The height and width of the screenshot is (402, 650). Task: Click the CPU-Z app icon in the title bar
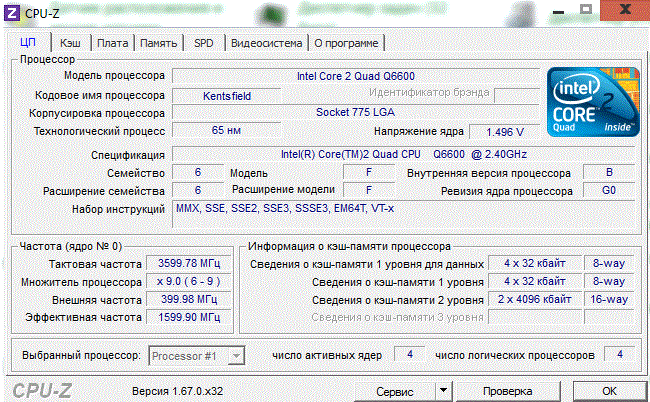11,13
